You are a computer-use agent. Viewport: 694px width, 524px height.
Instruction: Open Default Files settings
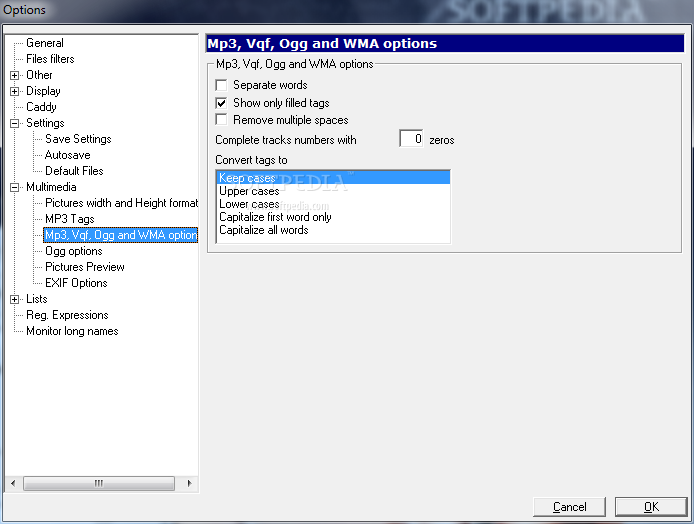[x=74, y=171]
